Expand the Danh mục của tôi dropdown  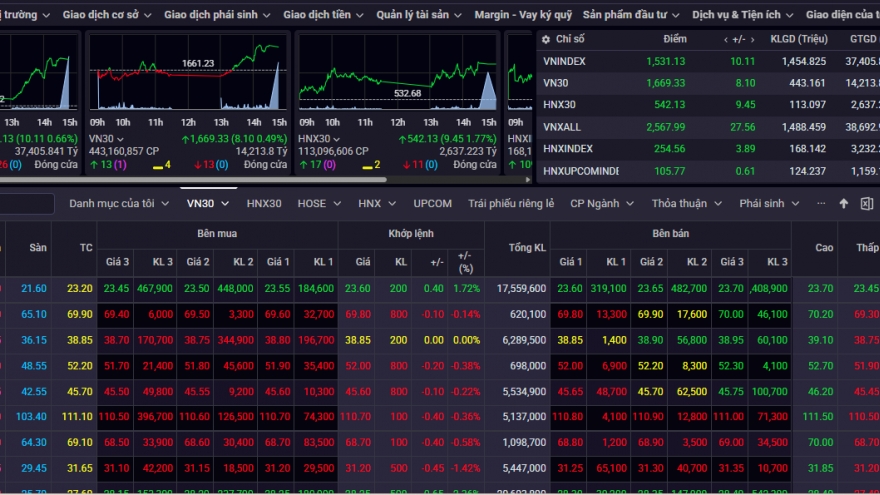(x=118, y=203)
